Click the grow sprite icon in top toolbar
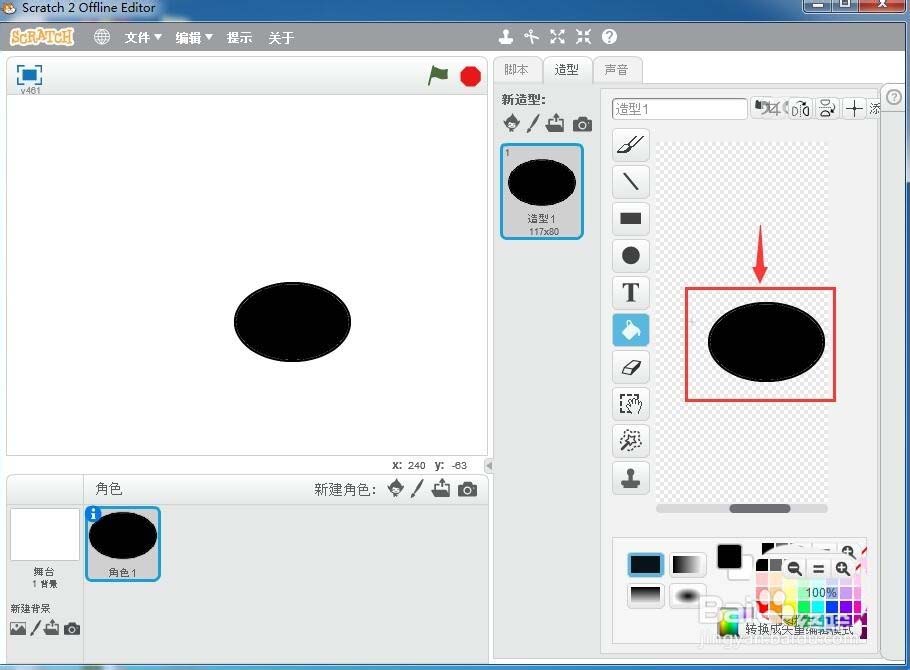The height and width of the screenshot is (670, 910). coord(557,37)
